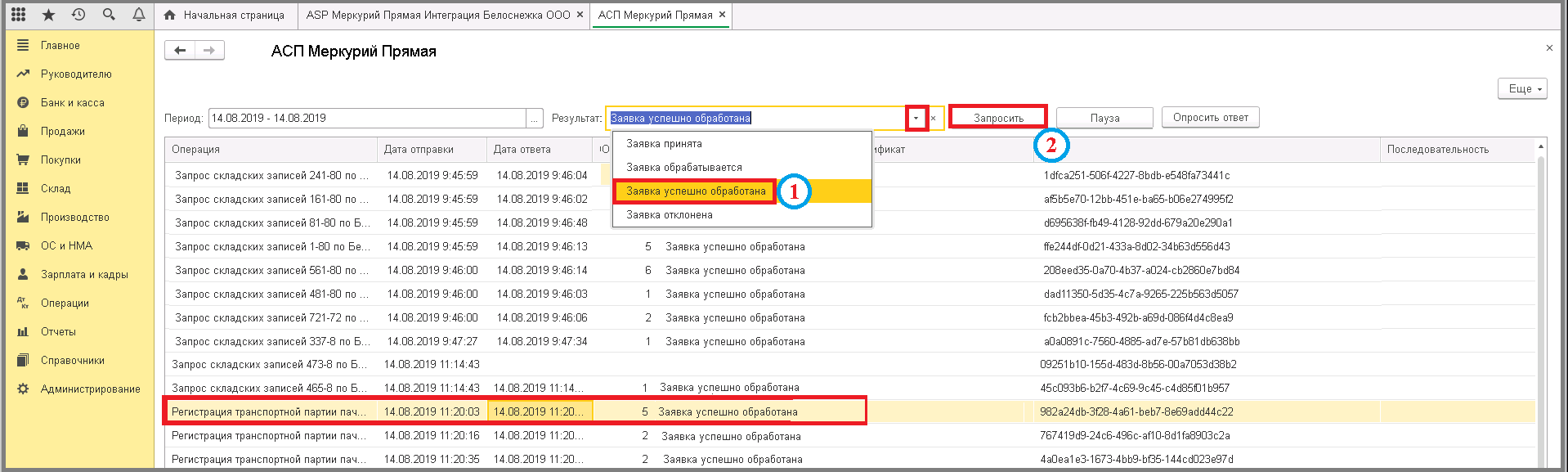This screenshot has height=472, width=1568.
Task: Open the Зарплата и кадры section
Action: click(84, 275)
